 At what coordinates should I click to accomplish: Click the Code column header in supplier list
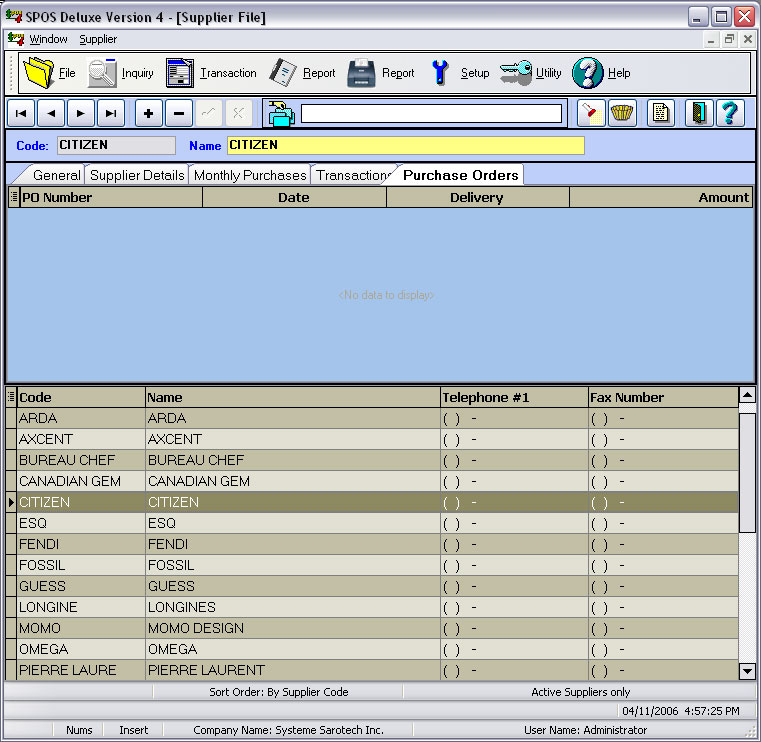81,397
